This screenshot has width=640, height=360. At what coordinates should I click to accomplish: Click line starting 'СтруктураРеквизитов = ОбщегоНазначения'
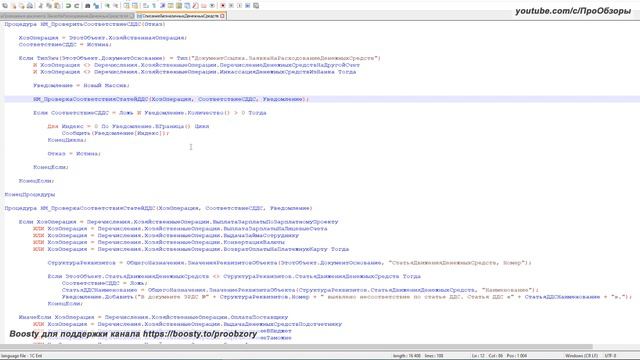(x=289, y=262)
